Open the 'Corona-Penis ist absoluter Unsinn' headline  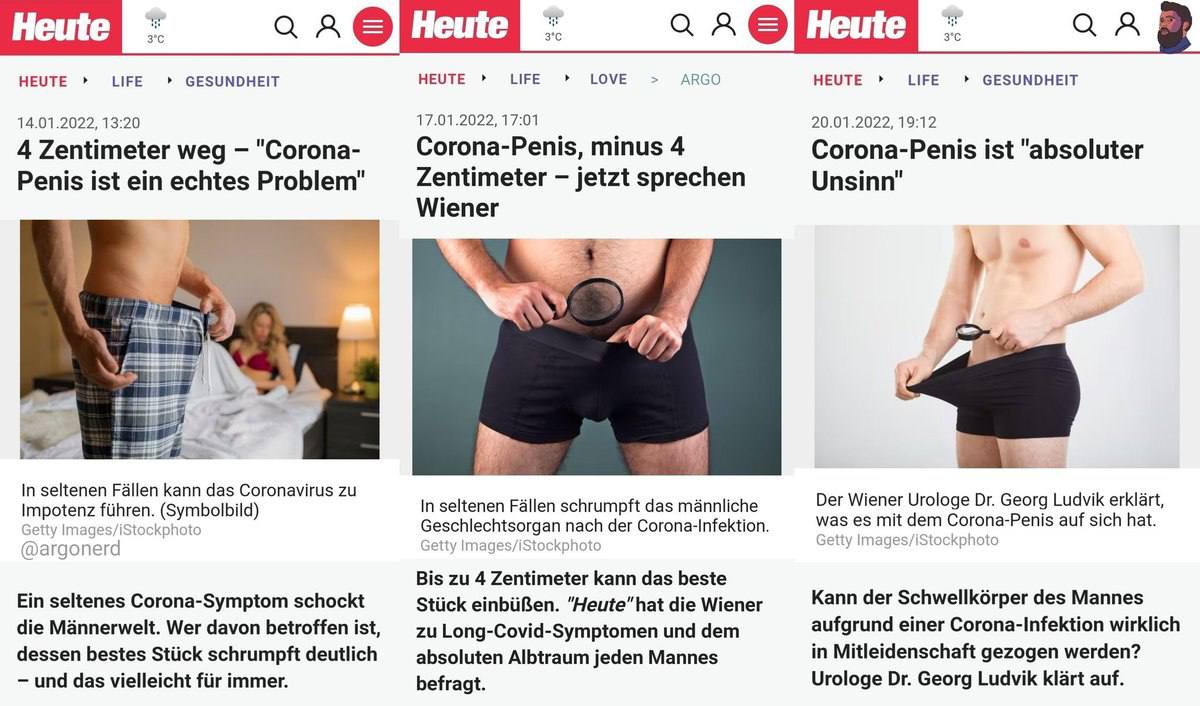click(x=977, y=165)
